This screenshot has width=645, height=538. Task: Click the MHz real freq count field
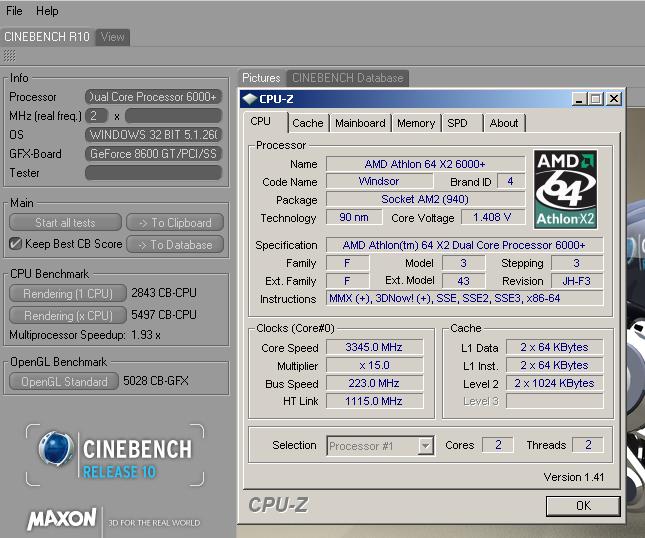[x=96, y=116]
